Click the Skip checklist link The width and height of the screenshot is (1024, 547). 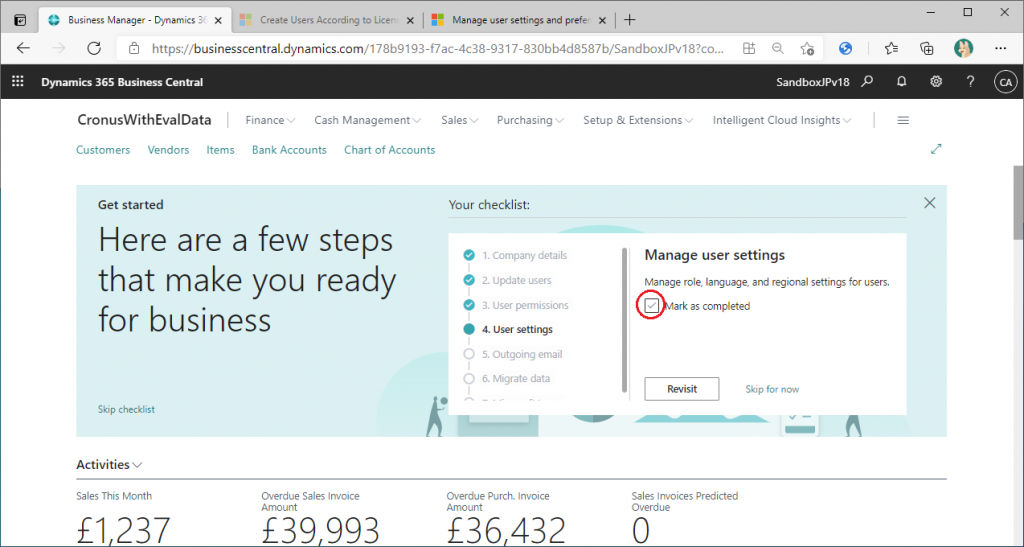point(126,409)
